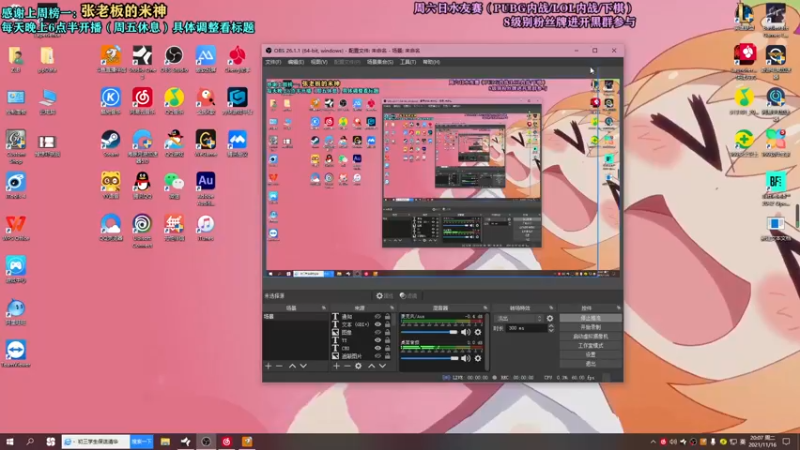Toggle lock on the 图像 image source
800x450 pixels.
point(387,332)
